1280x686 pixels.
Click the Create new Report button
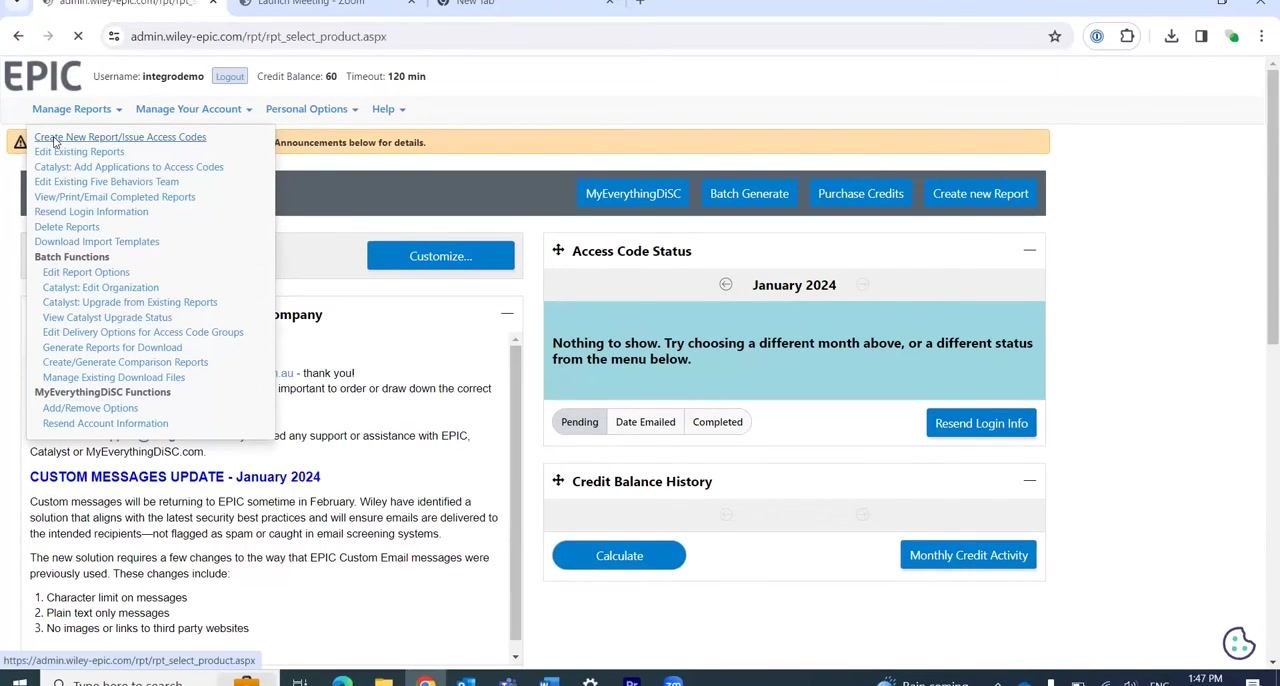coord(981,193)
